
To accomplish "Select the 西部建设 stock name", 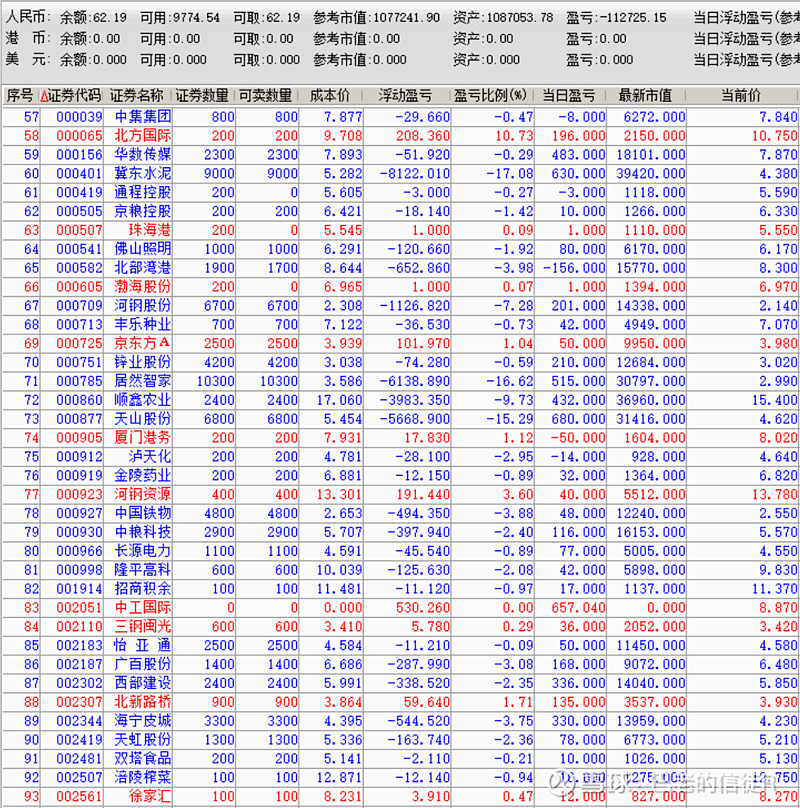I will [x=143, y=683].
